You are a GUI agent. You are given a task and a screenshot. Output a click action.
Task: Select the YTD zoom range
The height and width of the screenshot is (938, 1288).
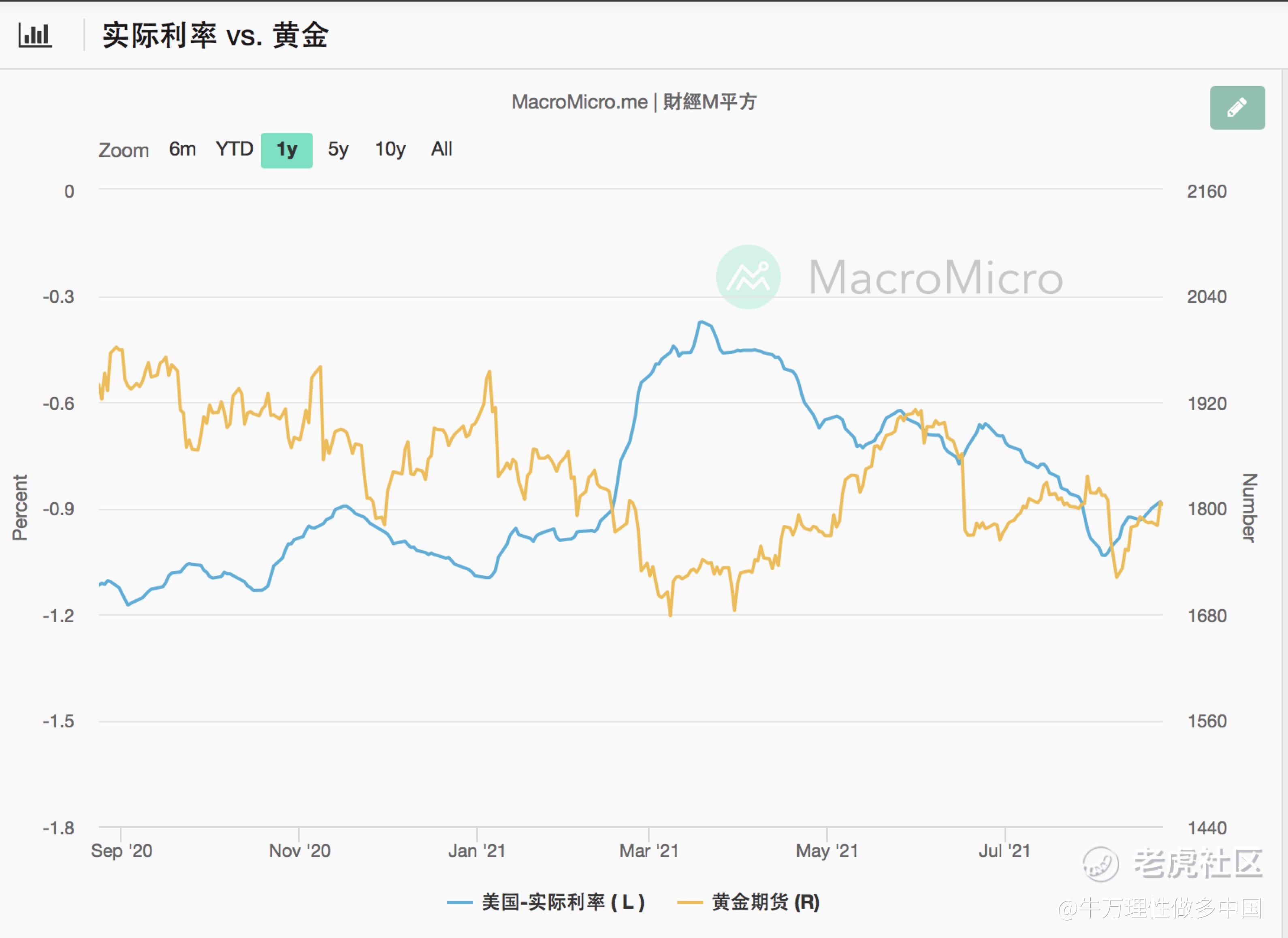click(234, 149)
